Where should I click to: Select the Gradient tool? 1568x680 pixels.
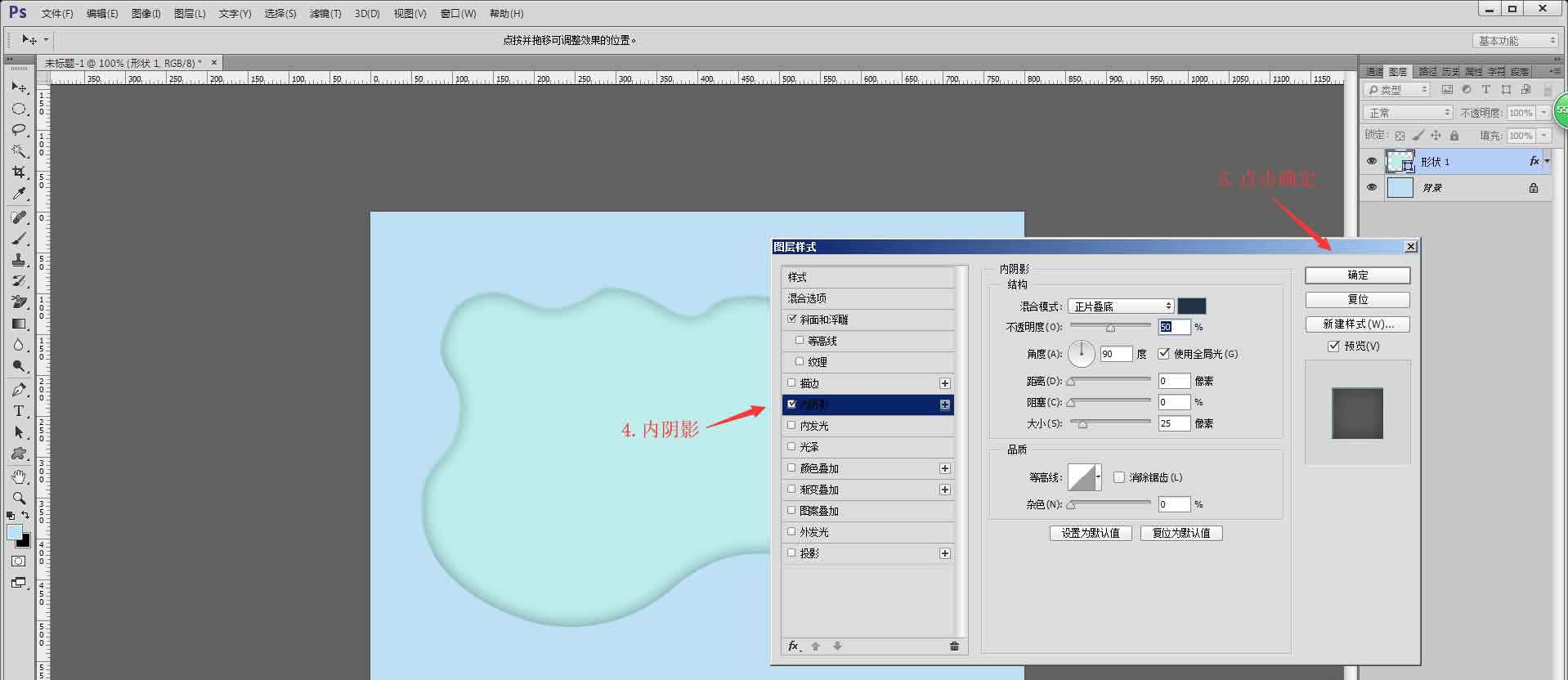click(19, 324)
